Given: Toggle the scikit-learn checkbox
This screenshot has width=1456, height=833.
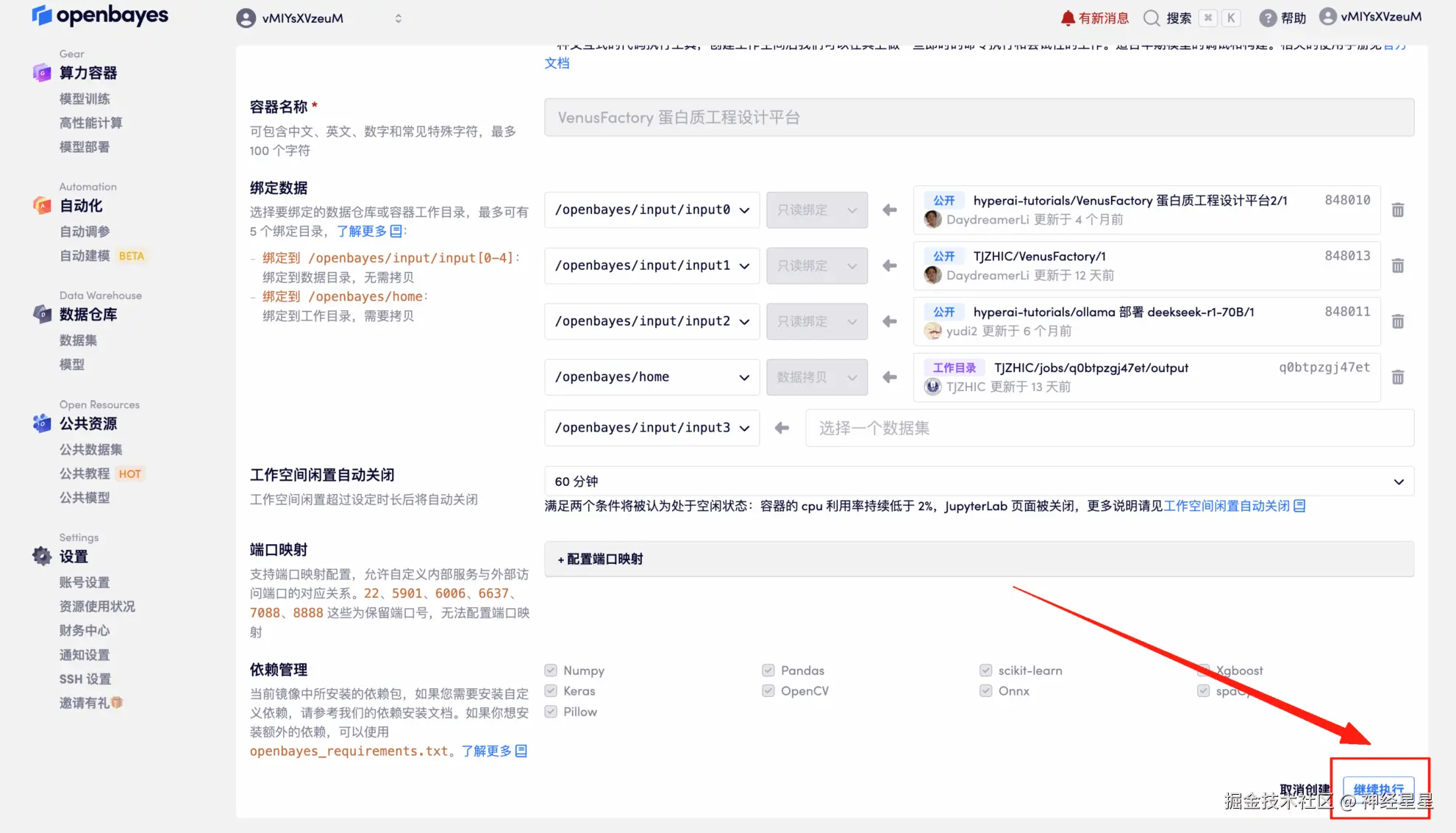Looking at the screenshot, I should point(985,670).
